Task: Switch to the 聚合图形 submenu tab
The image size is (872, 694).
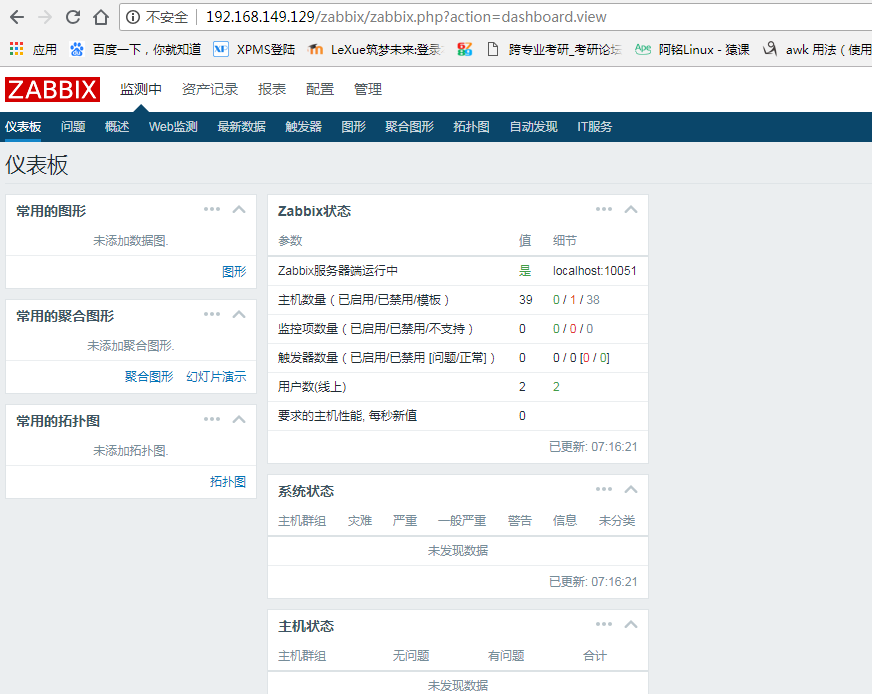Action: (409, 127)
